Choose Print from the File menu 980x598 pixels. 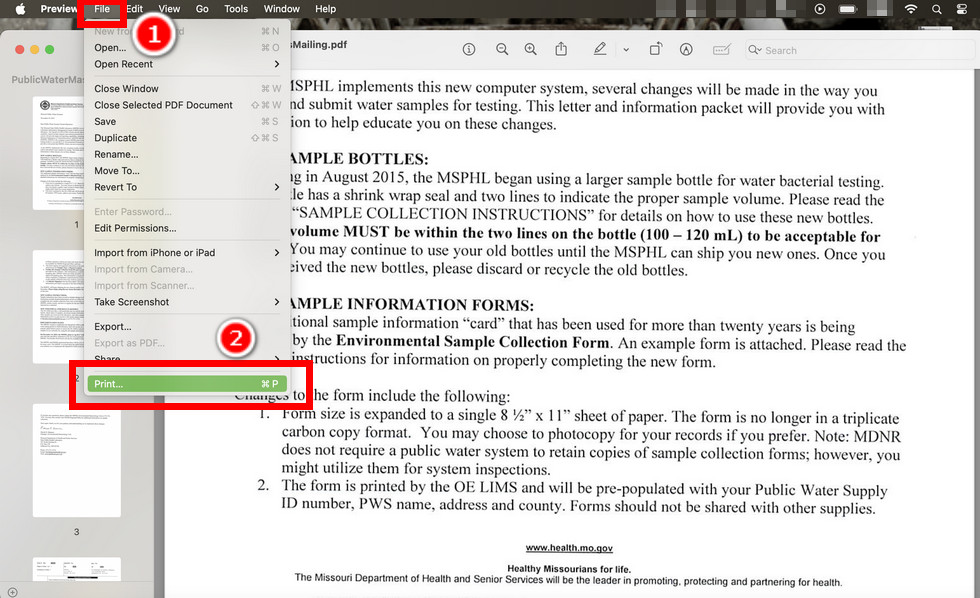(108, 383)
